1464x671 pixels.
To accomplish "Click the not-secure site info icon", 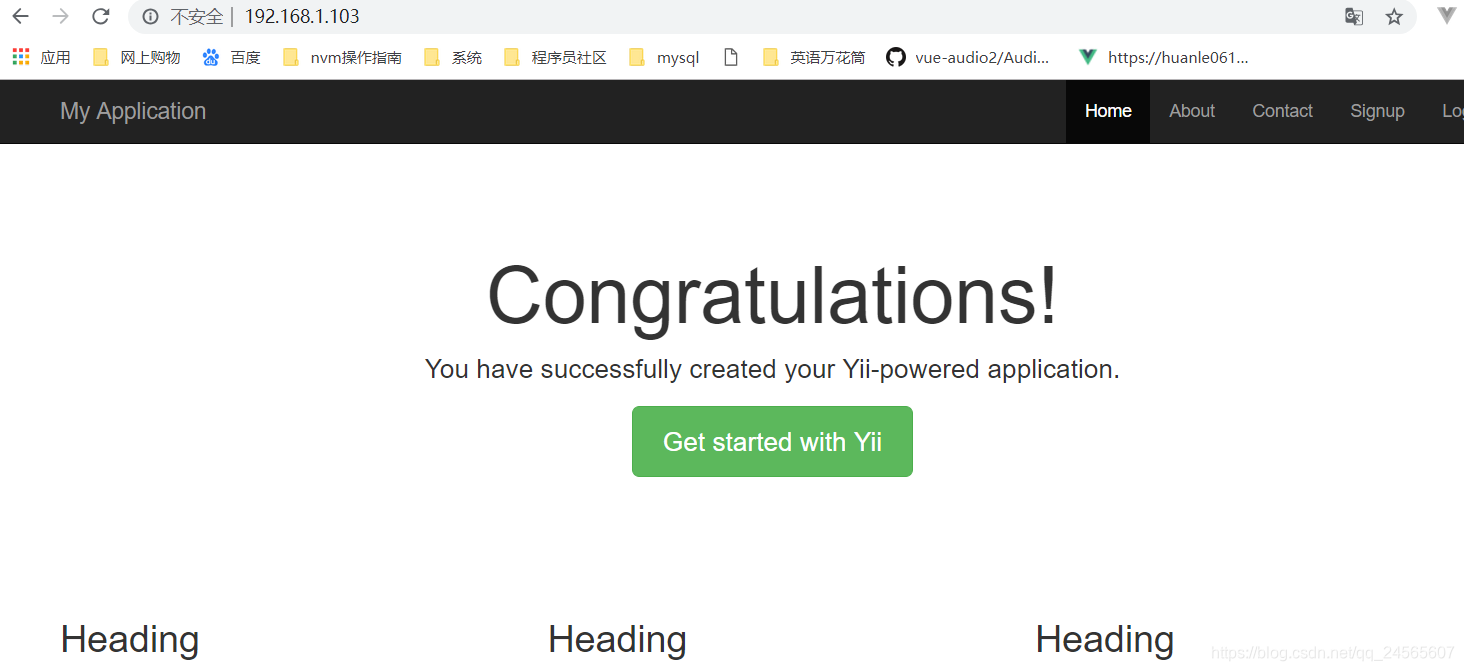I will coord(151,17).
